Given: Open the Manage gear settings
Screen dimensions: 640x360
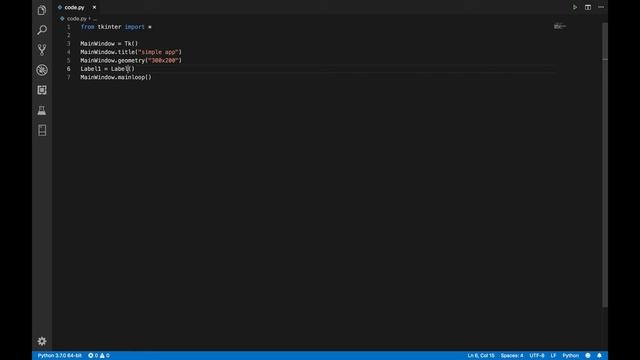Looking at the screenshot, I should tap(42, 341).
